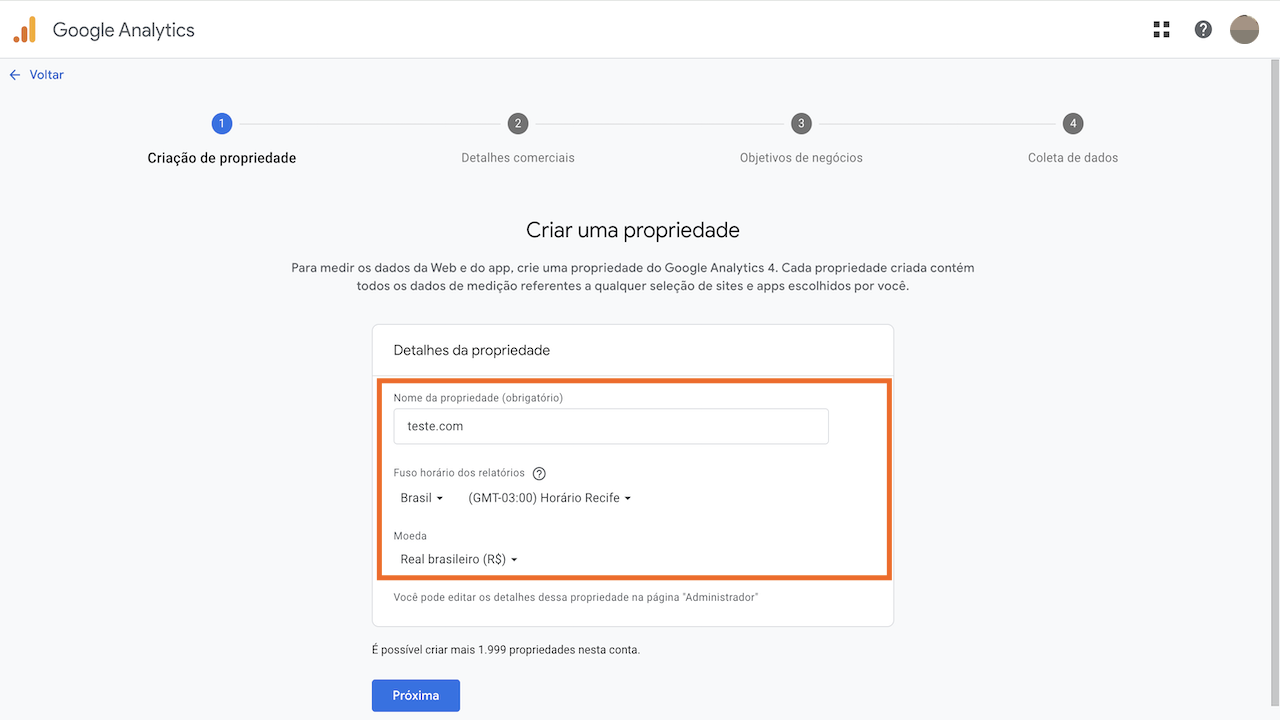Open the timezone help tooltip icon
1280x720 pixels.
[x=539, y=473]
